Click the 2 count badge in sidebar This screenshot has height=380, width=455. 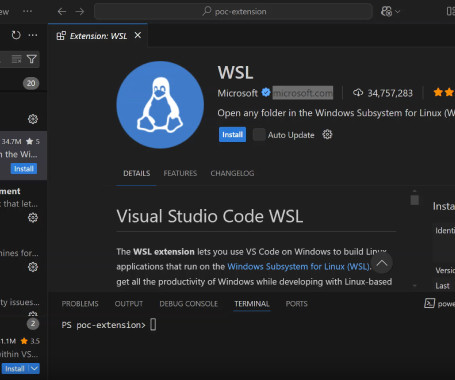point(33,324)
